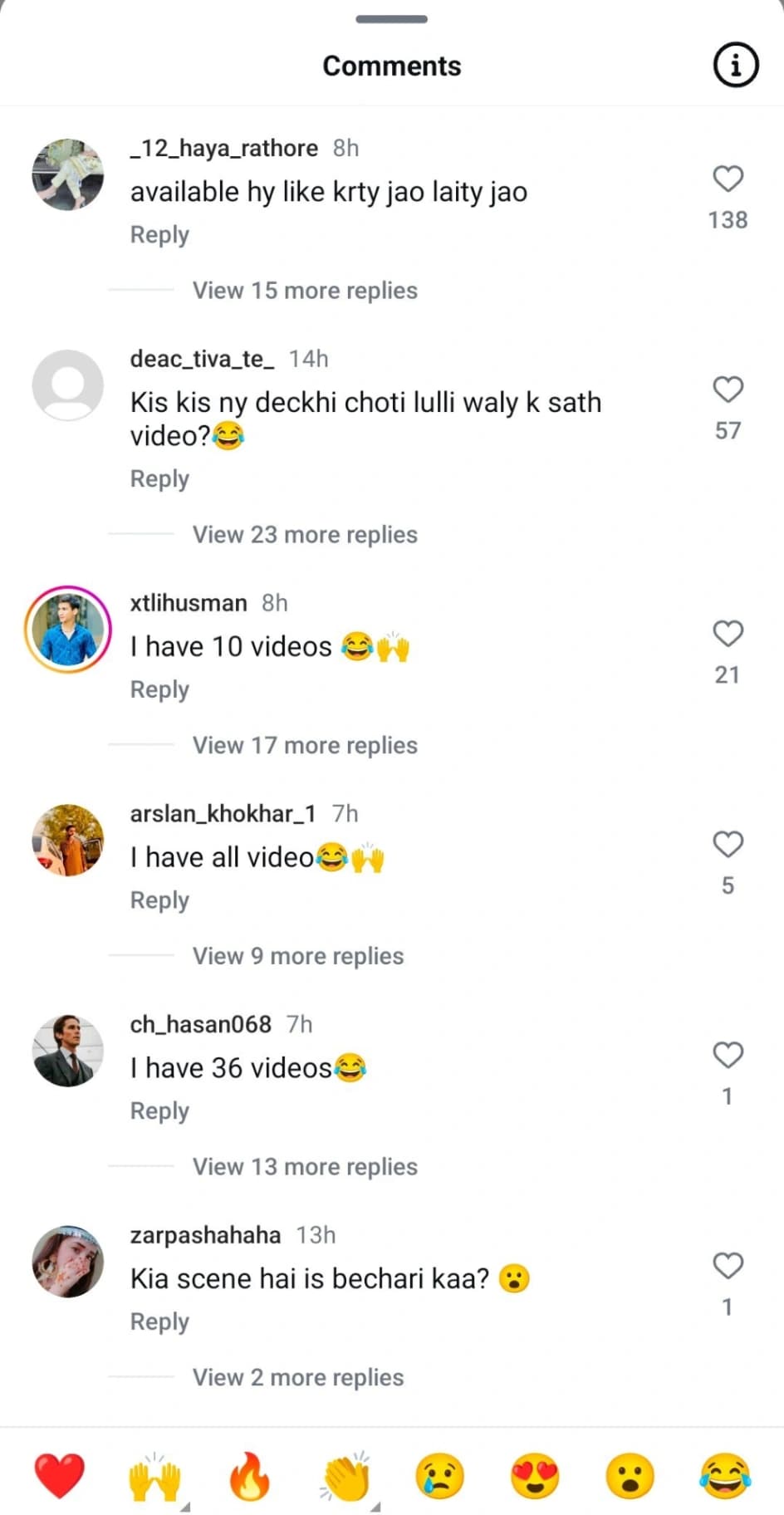Image resolution: width=784 pixels, height=1515 pixels.
Task: Open the comments info icon
Action: pyautogui.click(x=735, y=65)
